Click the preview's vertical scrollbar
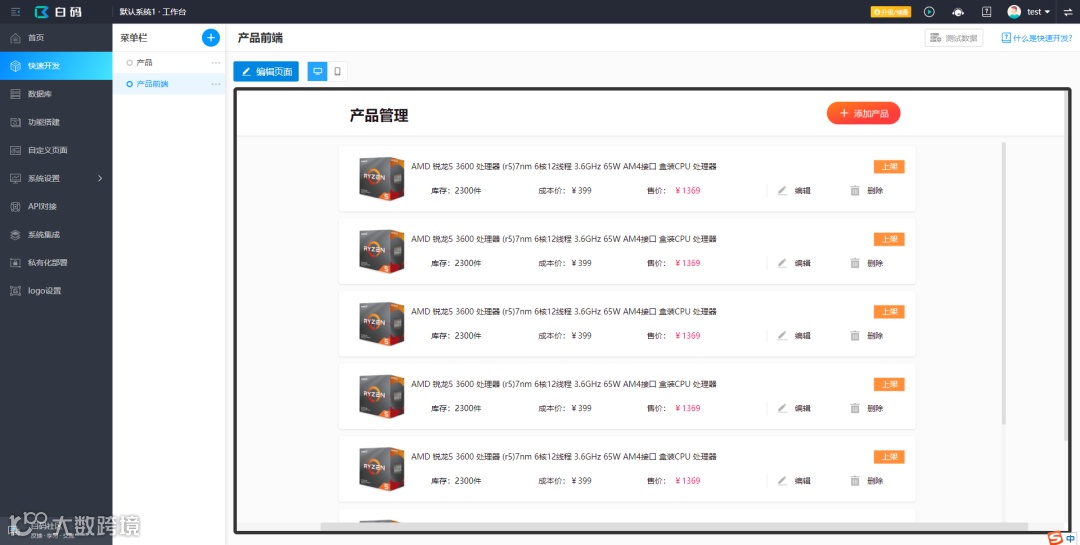Viewport: 1080px width, 545px height. click(1004, 282)
